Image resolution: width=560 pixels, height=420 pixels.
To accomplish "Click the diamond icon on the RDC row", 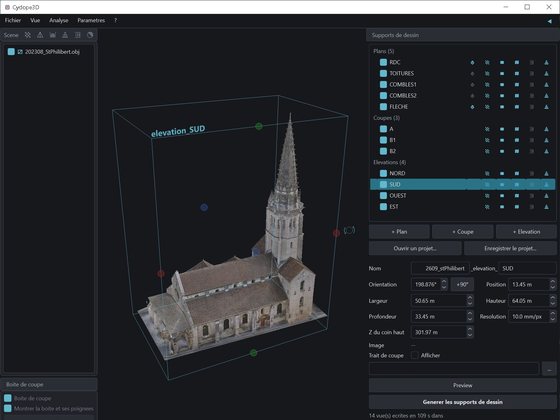I will click(472, 62).
